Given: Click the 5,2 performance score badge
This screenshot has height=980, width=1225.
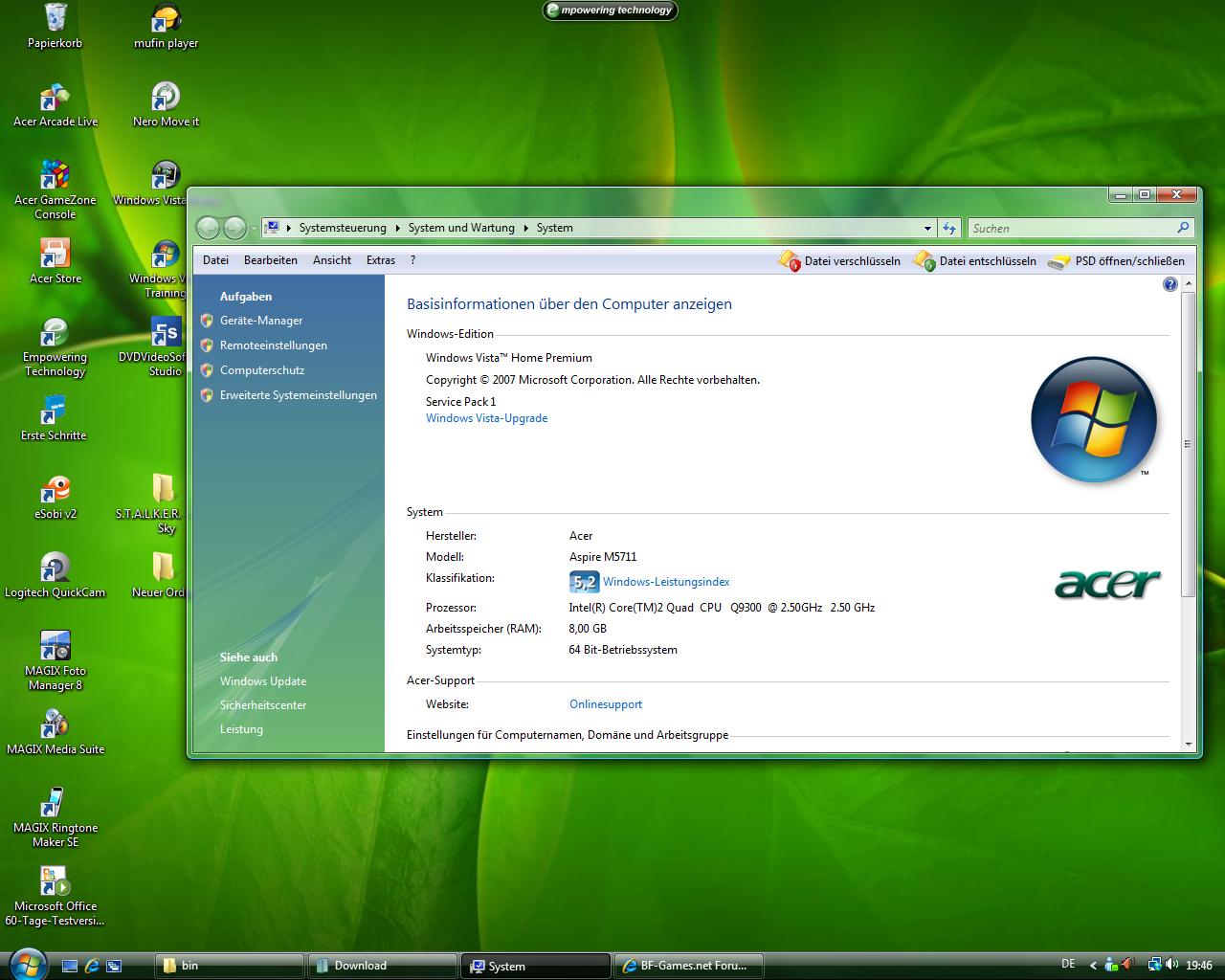Looking at the screenshot, I should click(584, 582).
